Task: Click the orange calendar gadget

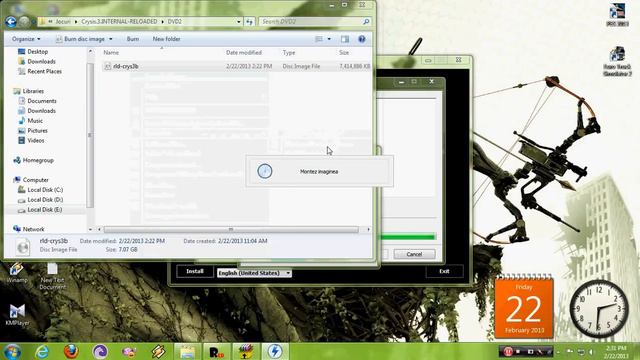Action: [524, 307]
